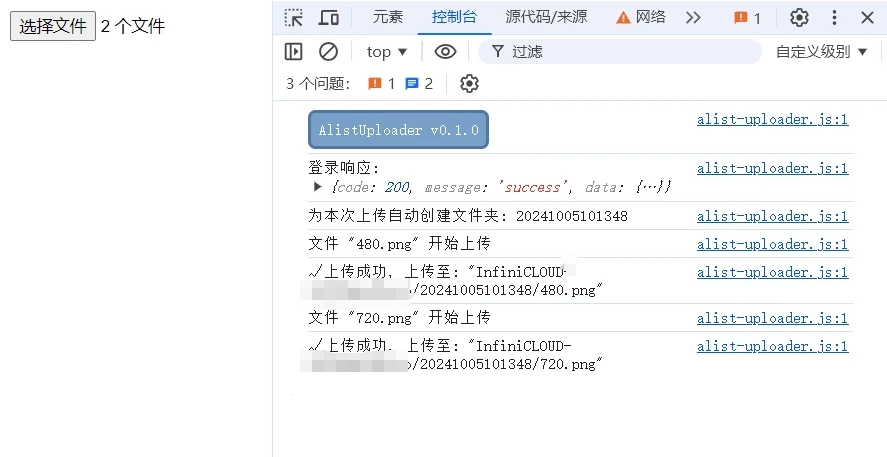Click the 720.png upload success message

[x=455, y=355]
